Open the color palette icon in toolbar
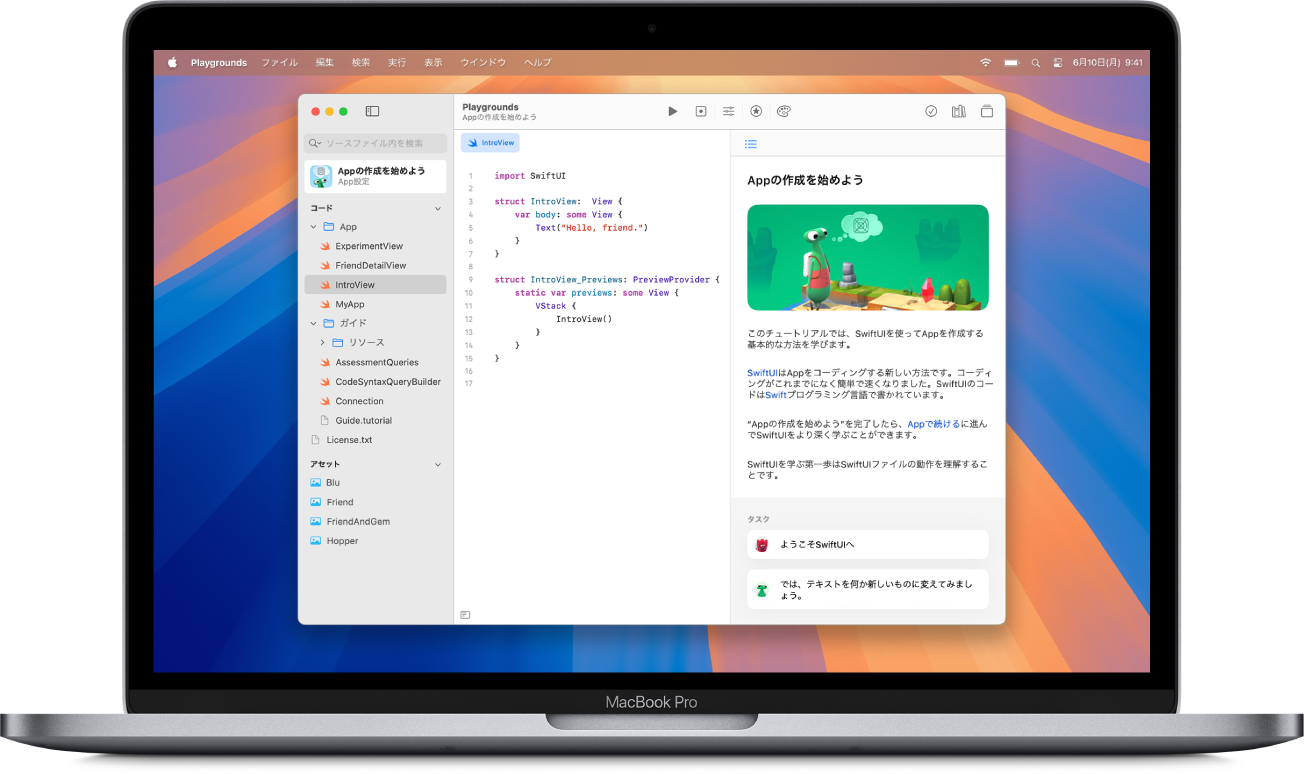Viewport: 1309px width, 774px height. point(784,112)
